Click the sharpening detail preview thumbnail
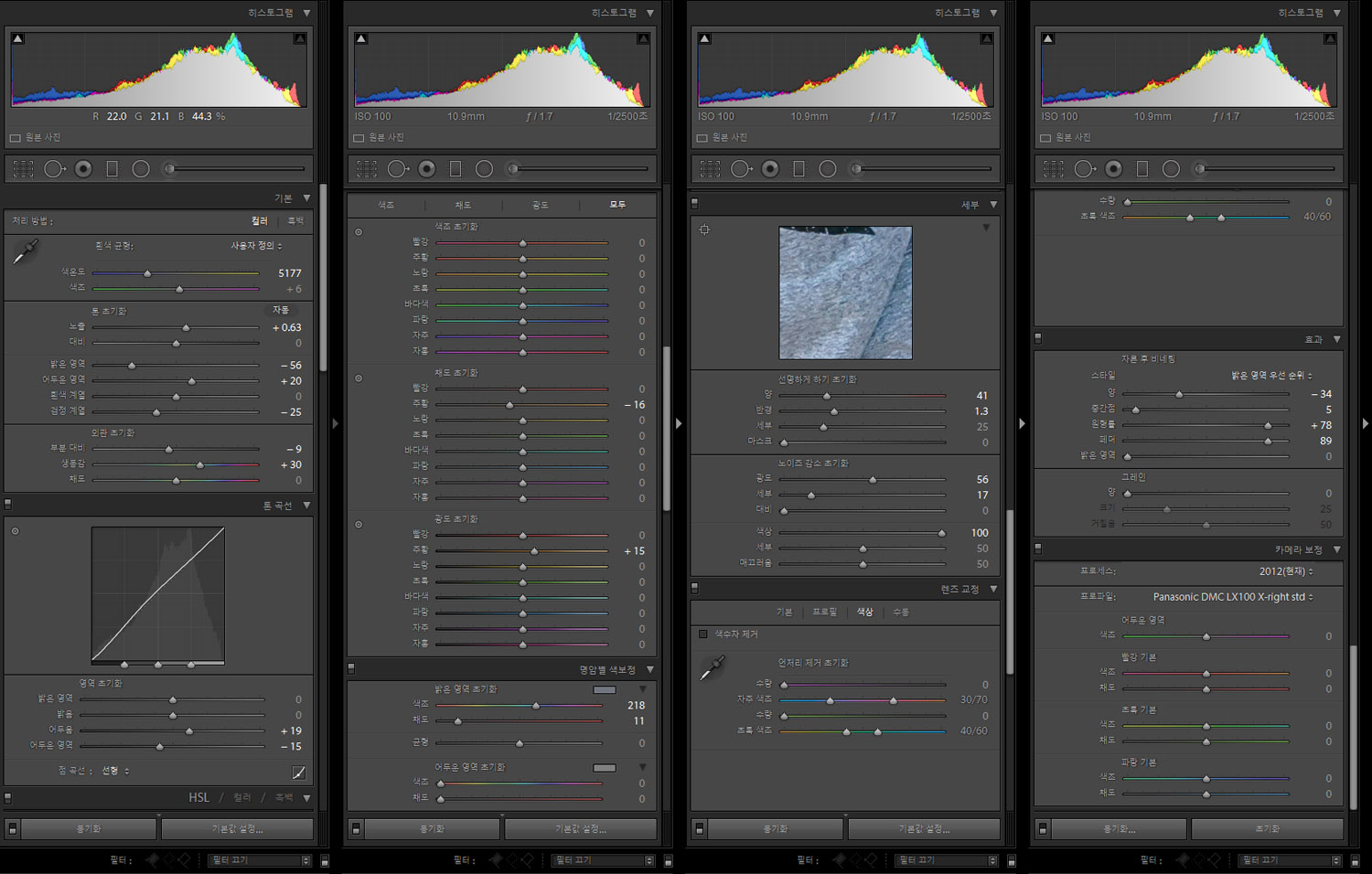The height and width of the screenshot is (874, 1372). pyautogui.click(x=845, y=293)
